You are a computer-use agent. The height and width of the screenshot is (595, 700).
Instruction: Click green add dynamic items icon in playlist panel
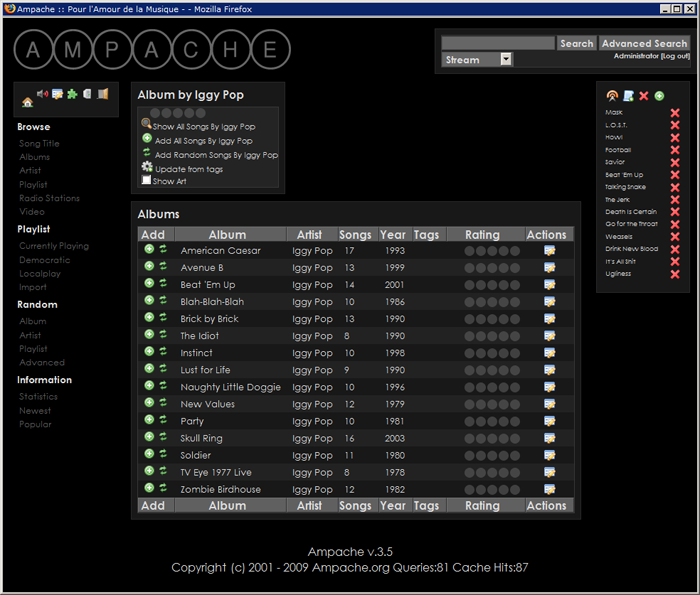click(x=659, y=96)
